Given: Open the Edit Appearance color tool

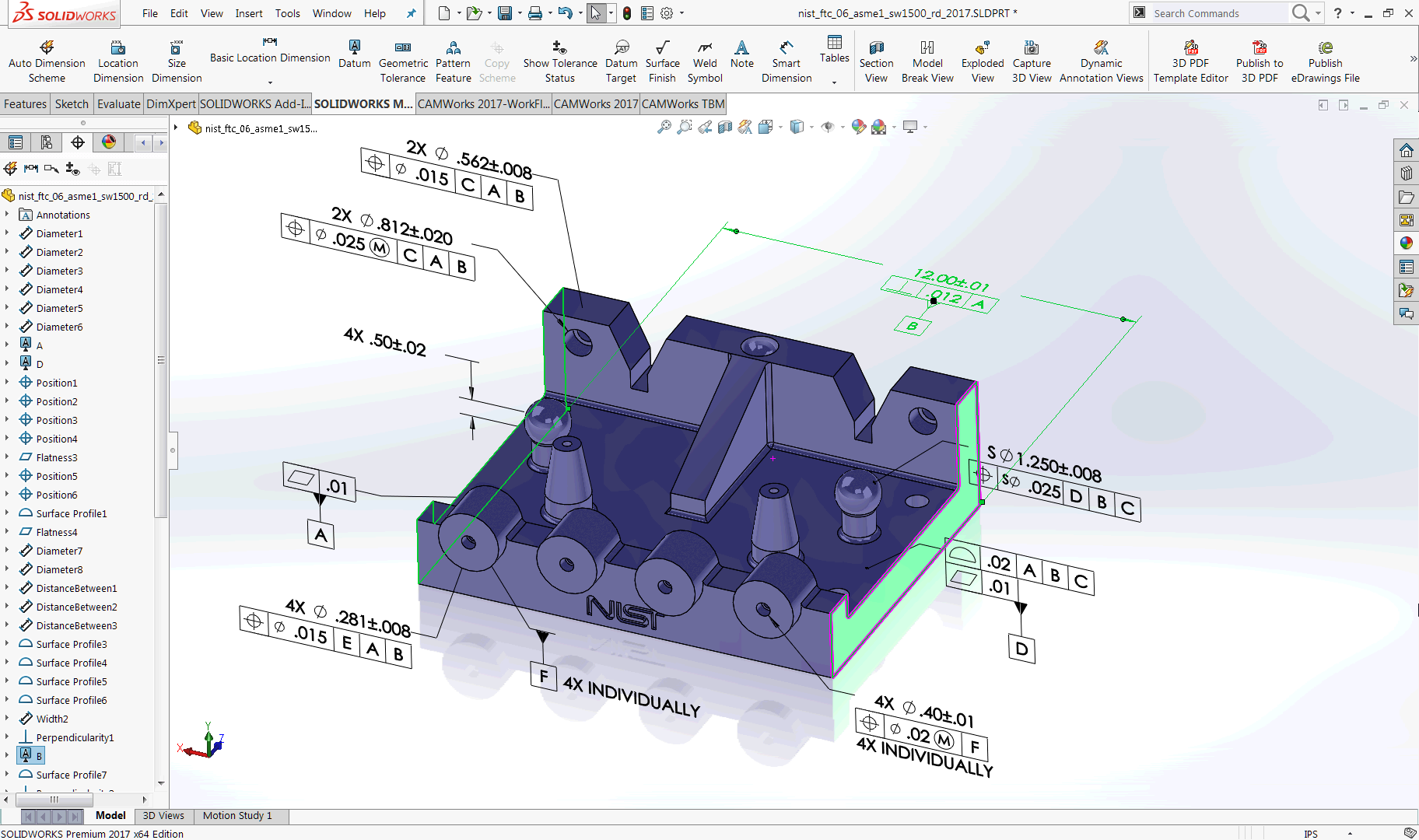Looking at the screenshot, I should 858,127.
